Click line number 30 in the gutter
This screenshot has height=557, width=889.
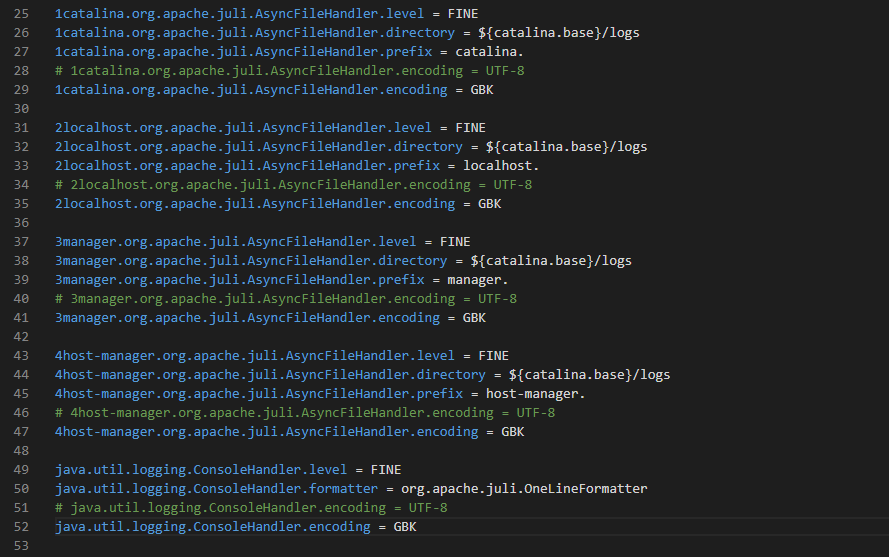pos(21,109)
